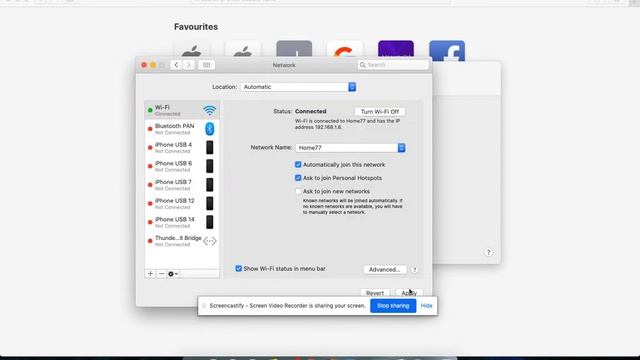Select iPhone USB 12 in the service list
This screenshot has width=640, height=360.
[x=182, y=204]
